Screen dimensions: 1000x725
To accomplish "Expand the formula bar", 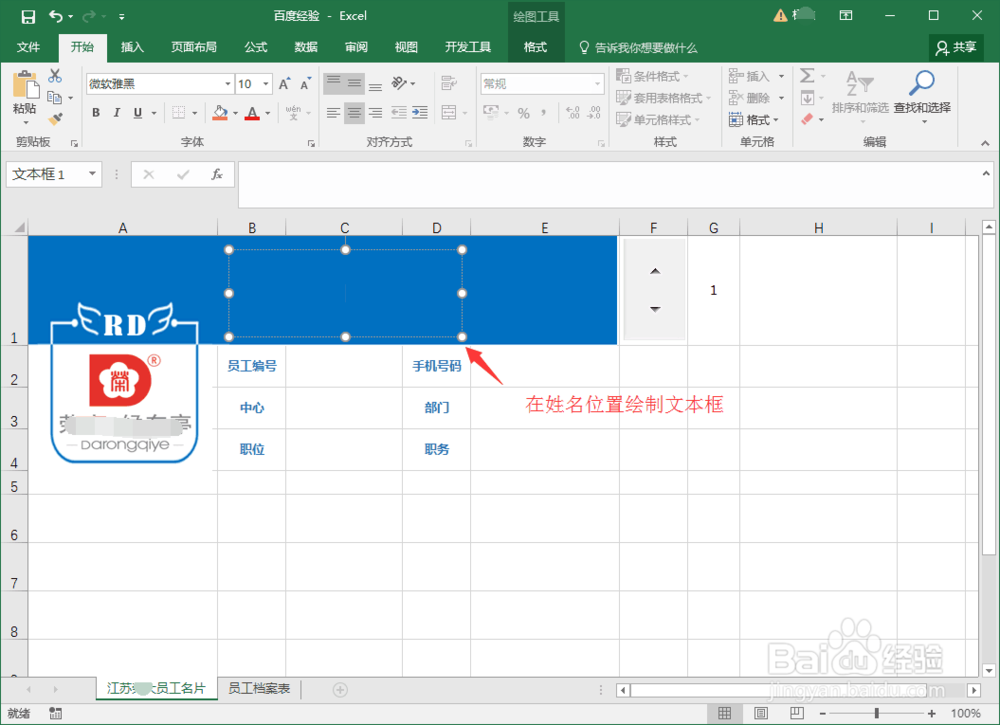I will coord(986,173).
